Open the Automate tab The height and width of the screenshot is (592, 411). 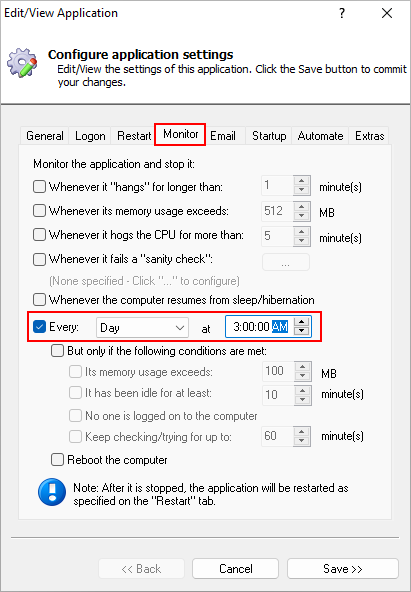[320, 136]
